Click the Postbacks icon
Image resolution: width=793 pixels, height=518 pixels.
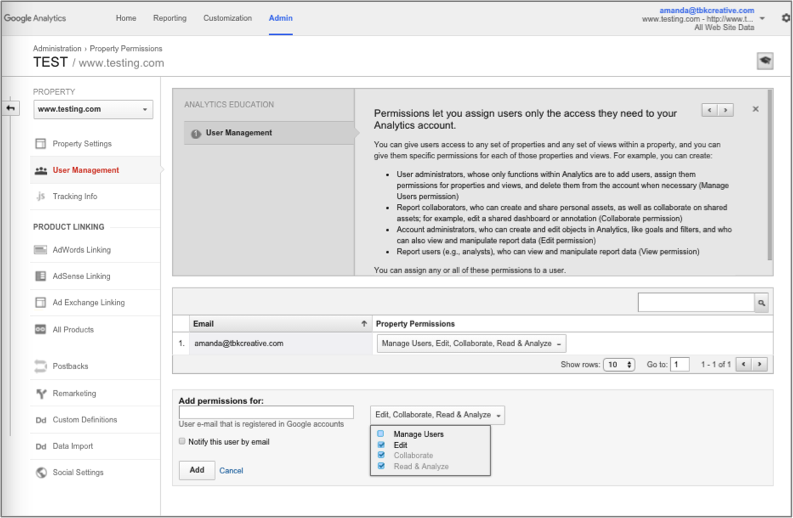point(40,366)
